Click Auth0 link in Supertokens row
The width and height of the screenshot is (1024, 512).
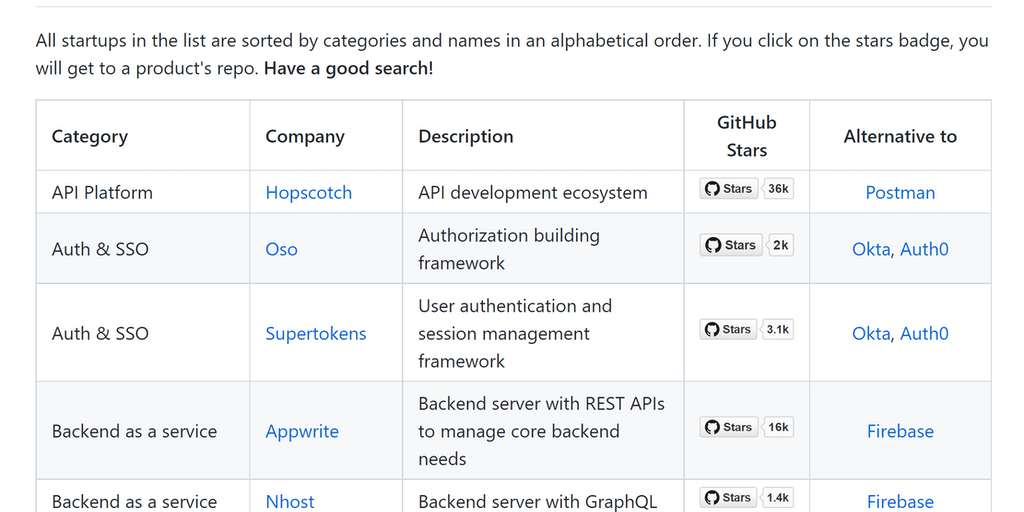pyautogui.click(x=924, y=333)
